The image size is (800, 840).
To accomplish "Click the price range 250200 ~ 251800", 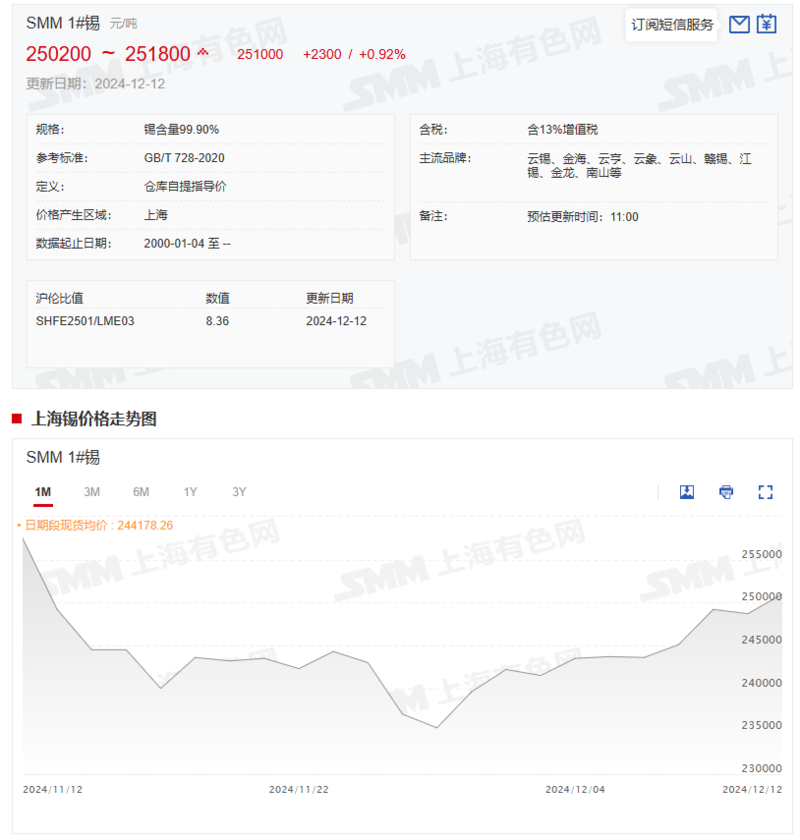I will pyautogui.click(x=108, y=54).
